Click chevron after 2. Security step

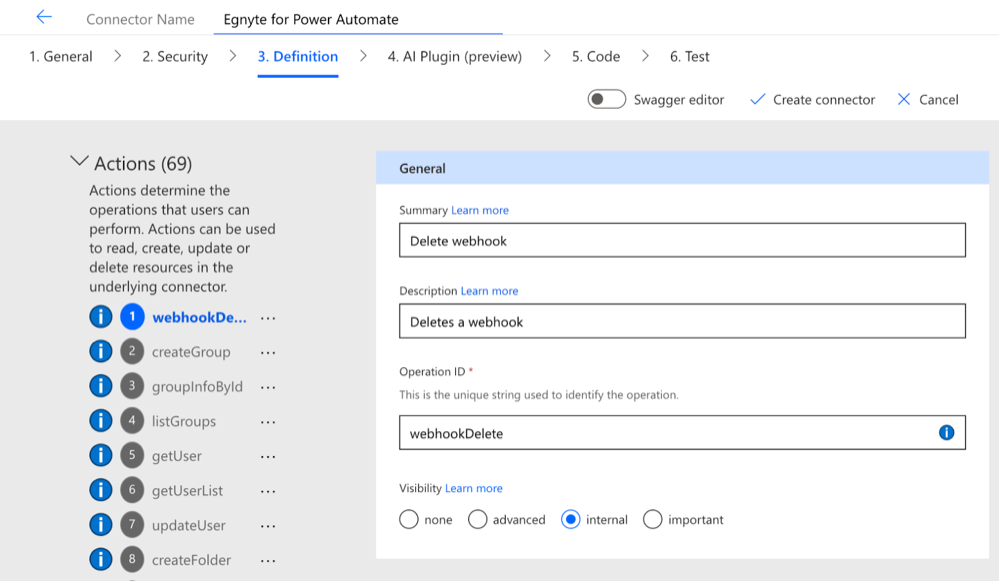[x=233, y=56]
